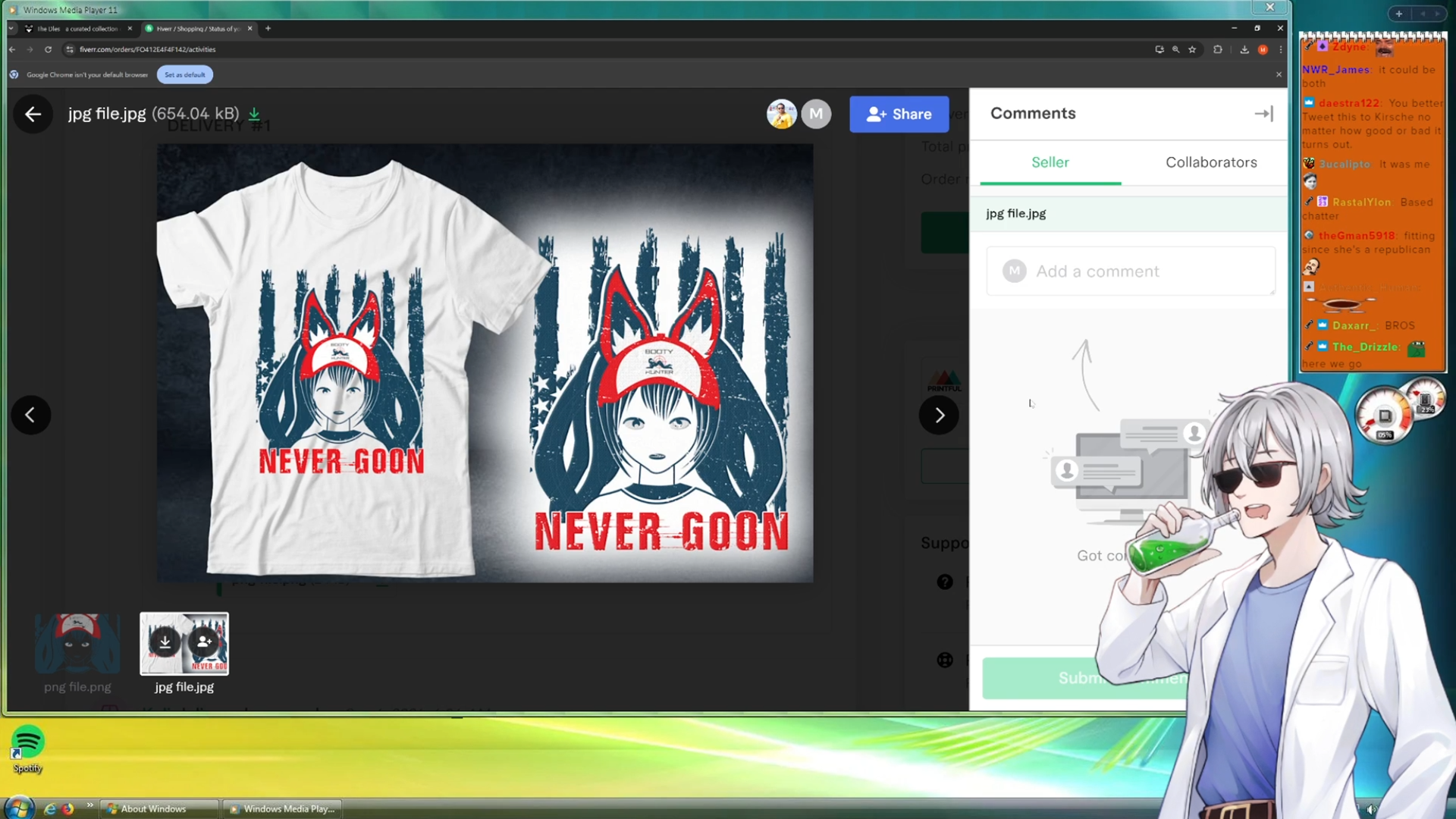Show the previous image with the left arrow
The height and width of the screenshot is (819, 1456).
coord(30,415)
